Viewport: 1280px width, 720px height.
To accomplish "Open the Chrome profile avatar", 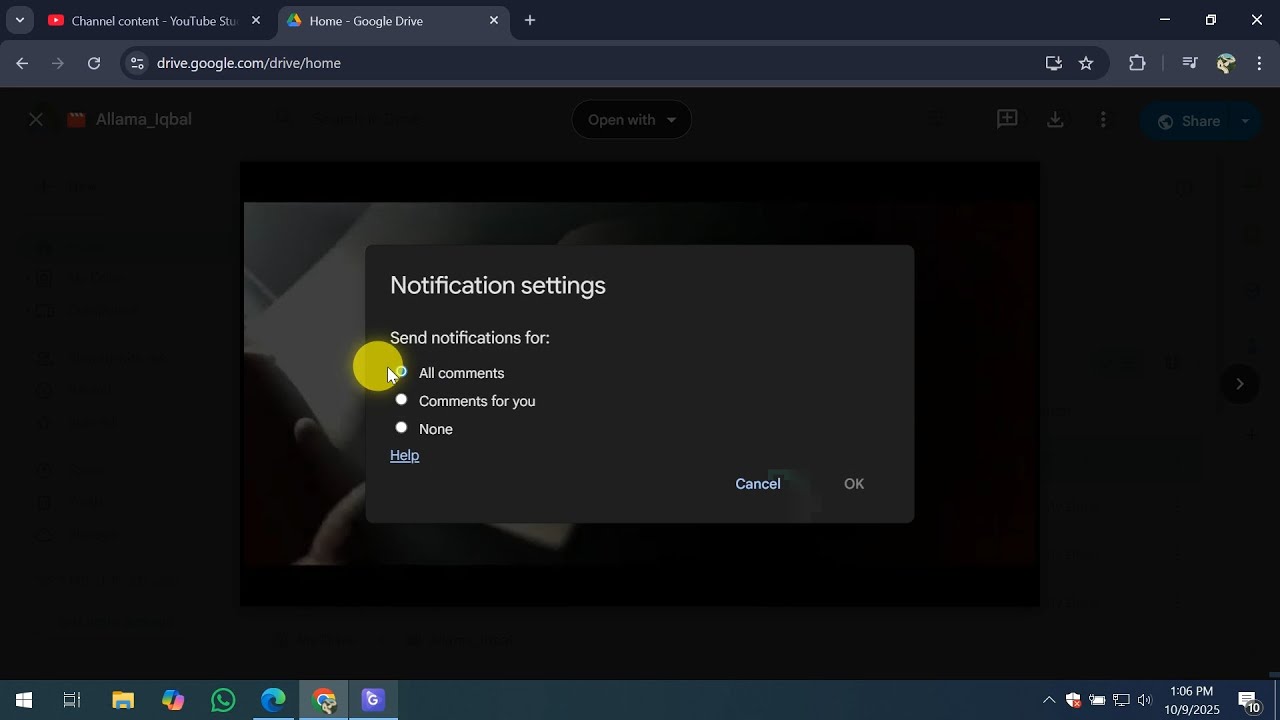I will coord(1226,63).
